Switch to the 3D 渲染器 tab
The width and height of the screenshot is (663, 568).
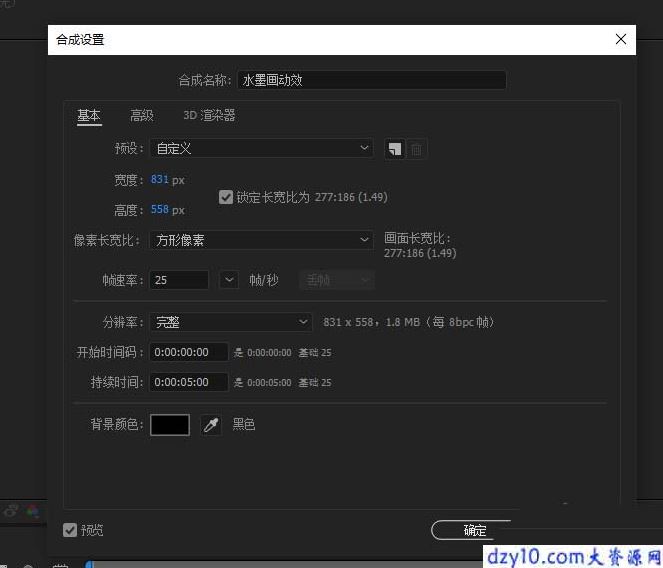209,115
